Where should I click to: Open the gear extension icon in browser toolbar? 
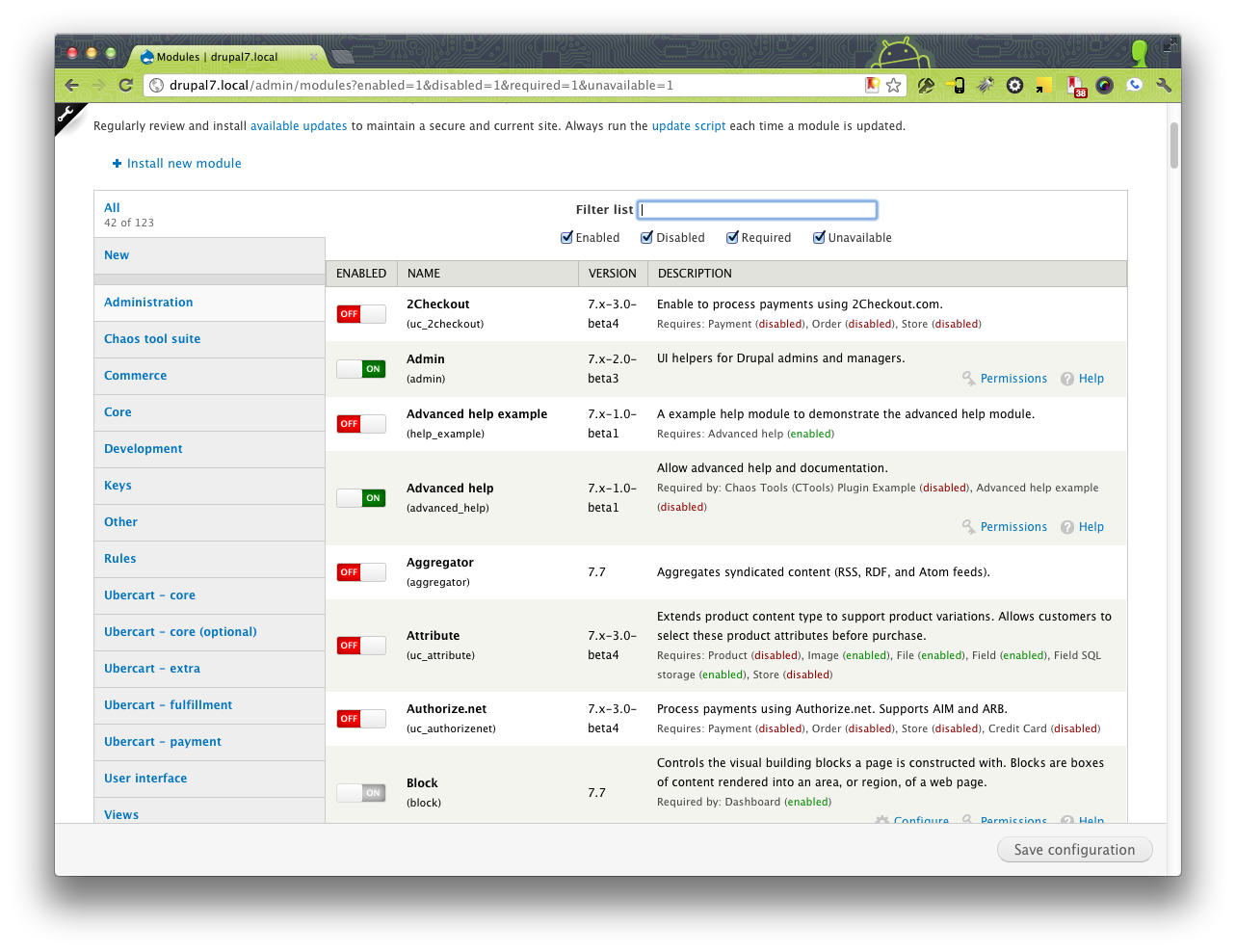pyautogui.click(x=1014, y=85)
